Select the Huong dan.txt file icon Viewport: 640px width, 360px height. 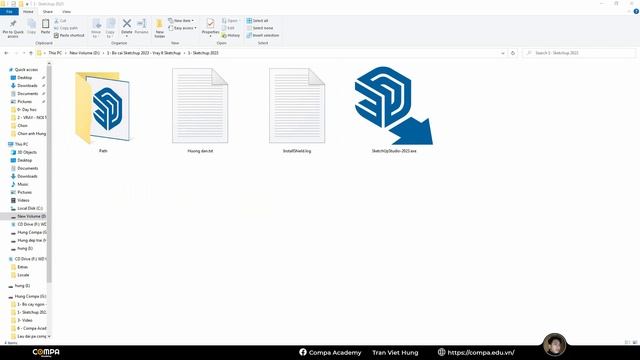pyautogui.click(x=200, y=105)
